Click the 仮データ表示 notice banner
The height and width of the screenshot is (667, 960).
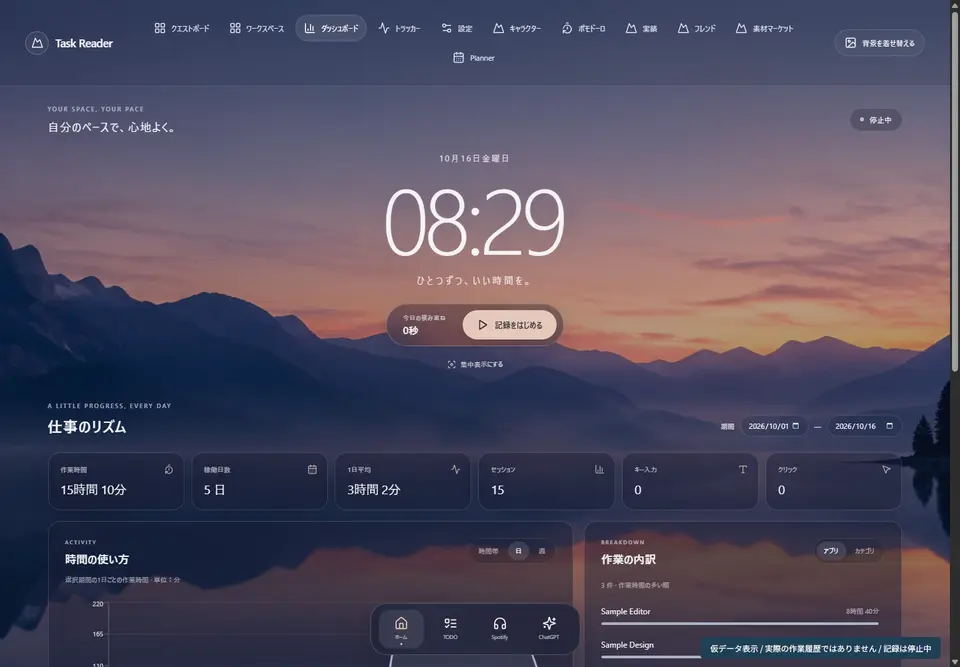820,648
